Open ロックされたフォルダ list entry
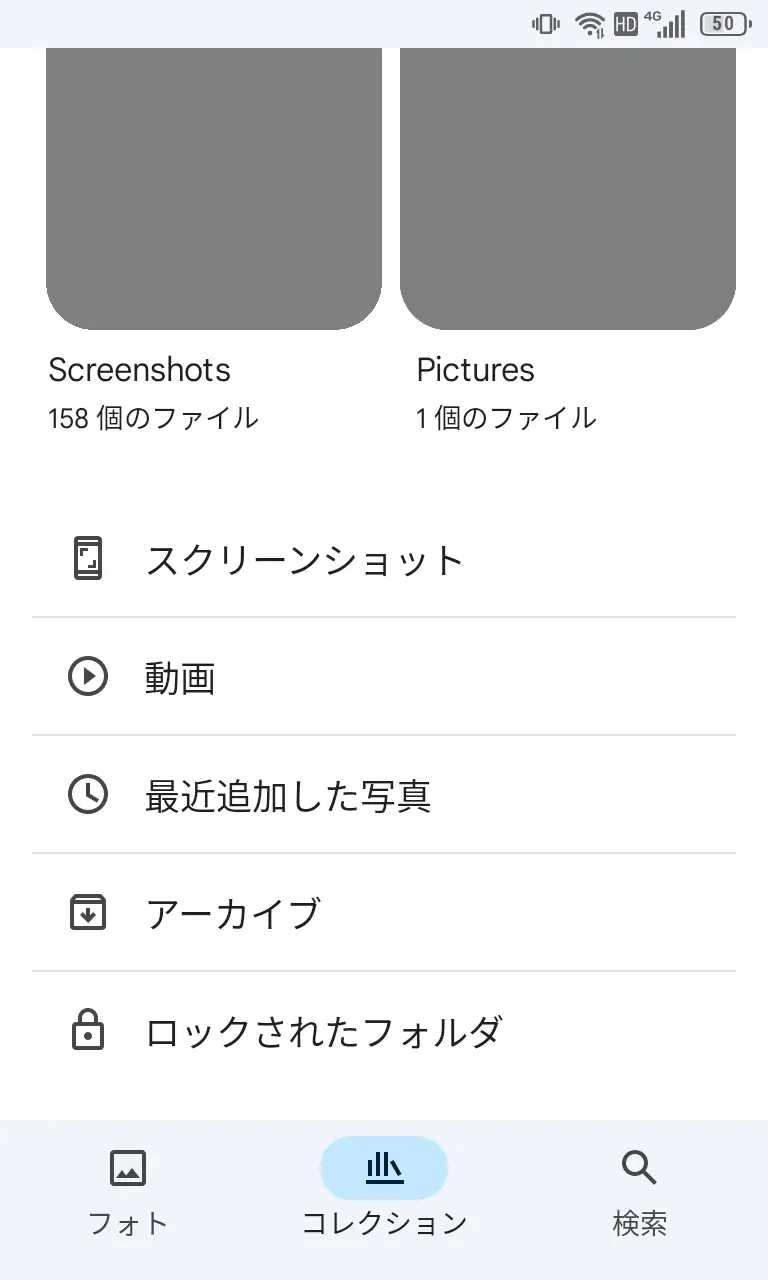Viewport: 768px width, 1280px height. (323, 1031)
